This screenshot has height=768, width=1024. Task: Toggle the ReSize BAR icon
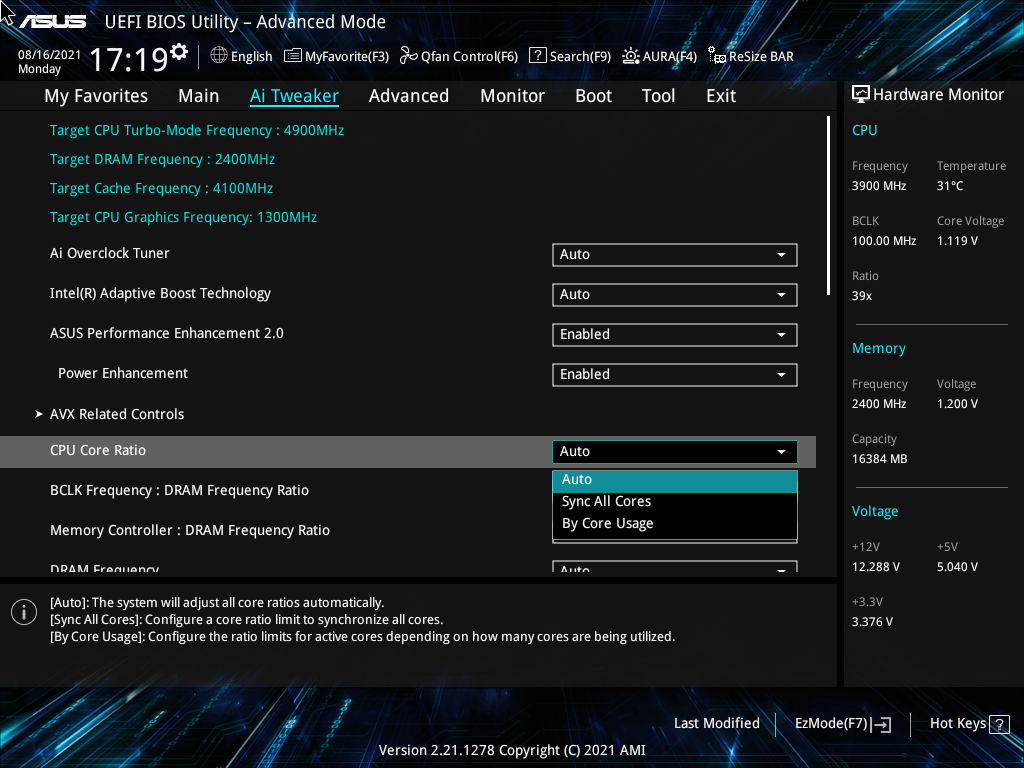tap(716, 56)
